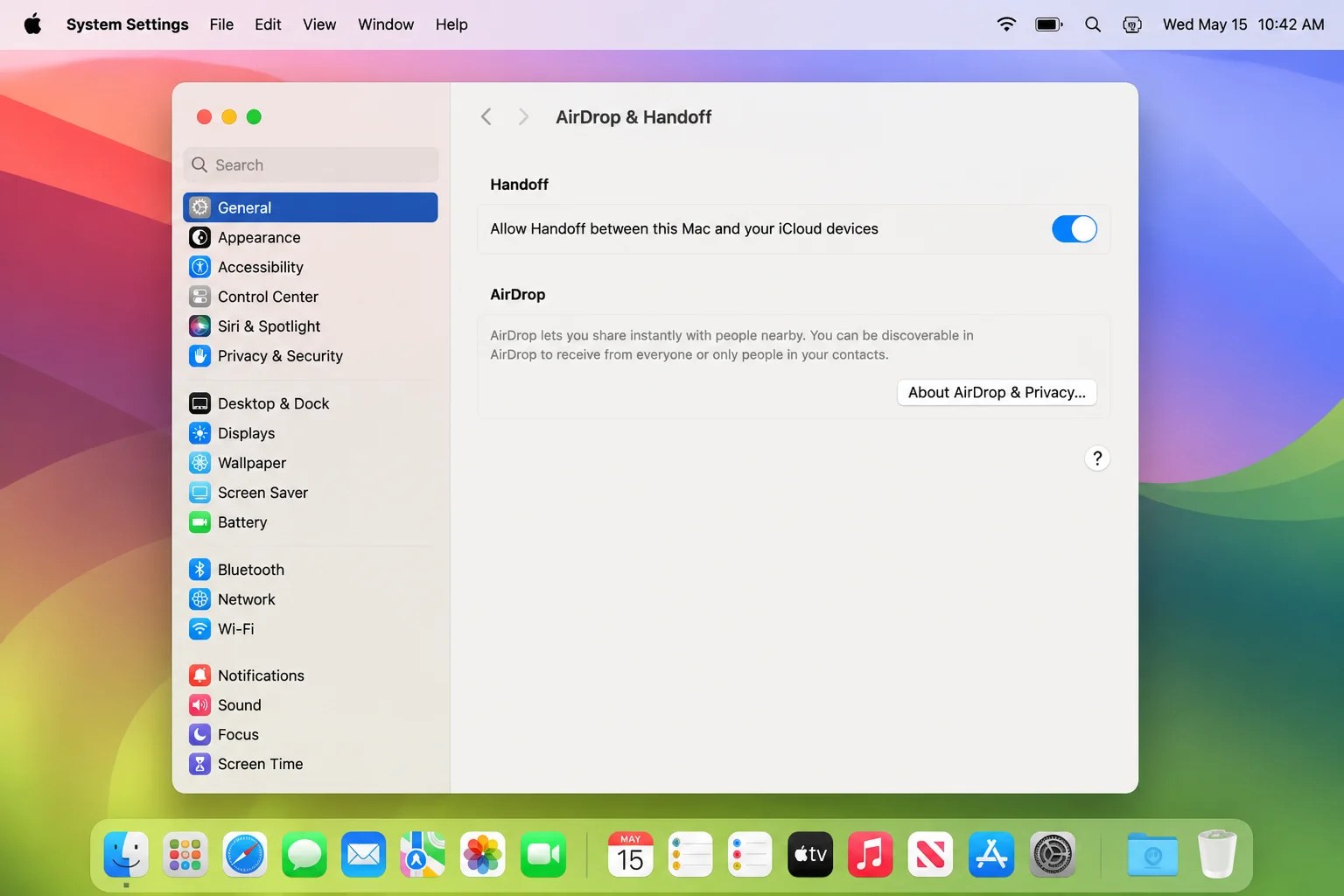Open Apple TV app in Dock
Viewport: 1344px width, 896px height.
pyautogui.click(x=810, y=854)
